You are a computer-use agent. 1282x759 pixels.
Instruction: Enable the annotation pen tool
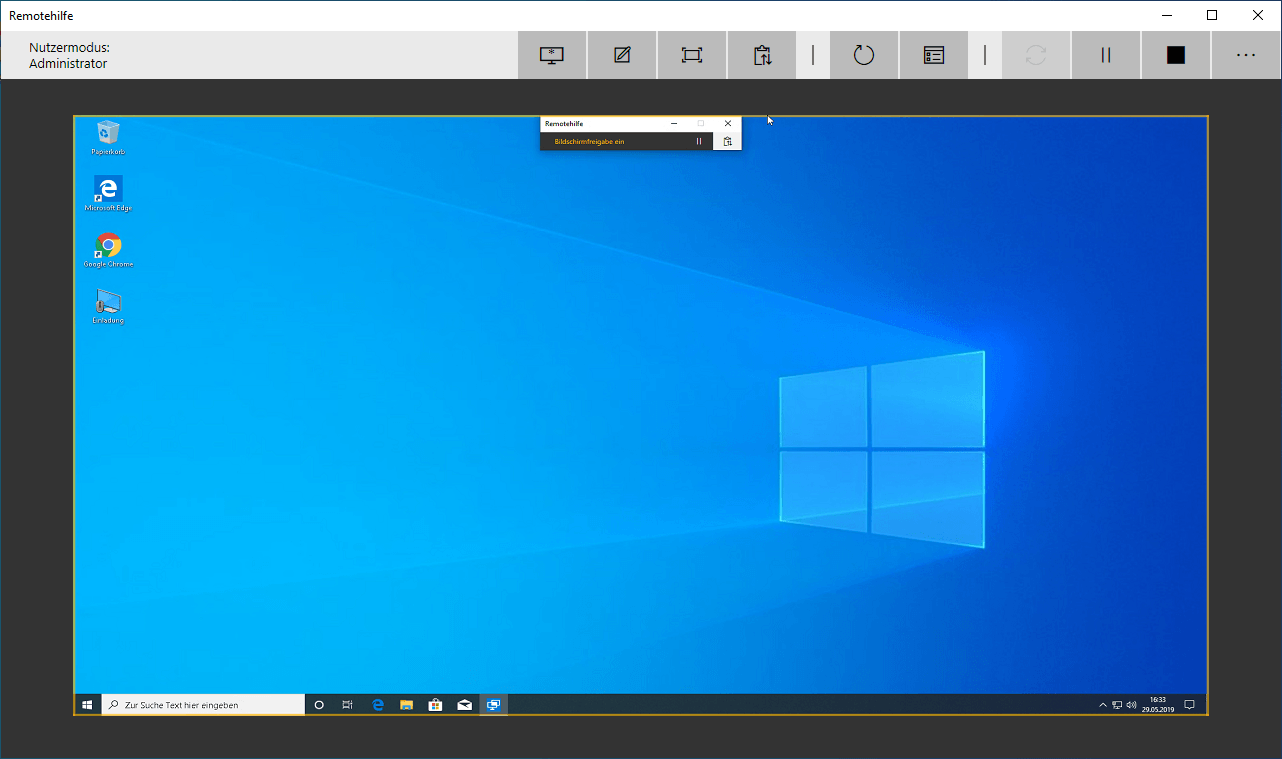(622, 55)
